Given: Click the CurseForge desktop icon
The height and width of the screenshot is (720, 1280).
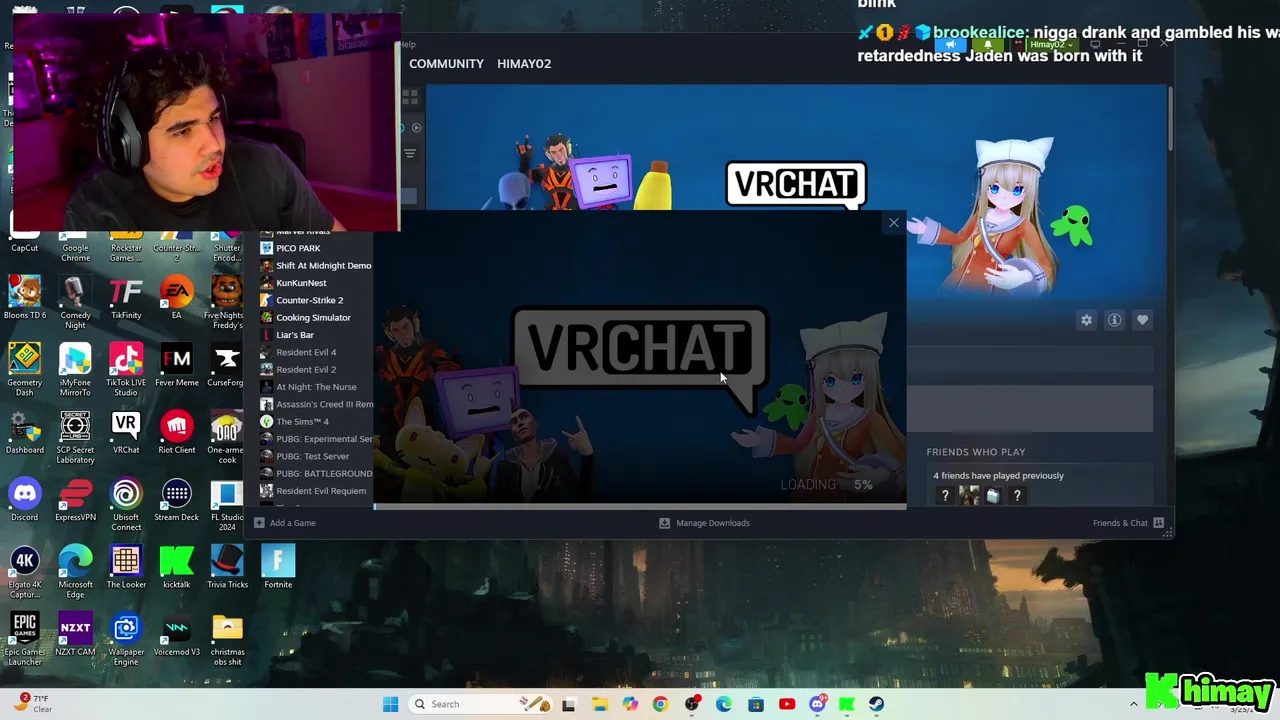Looking at the screenshot, I should click(x=227, y=365).
